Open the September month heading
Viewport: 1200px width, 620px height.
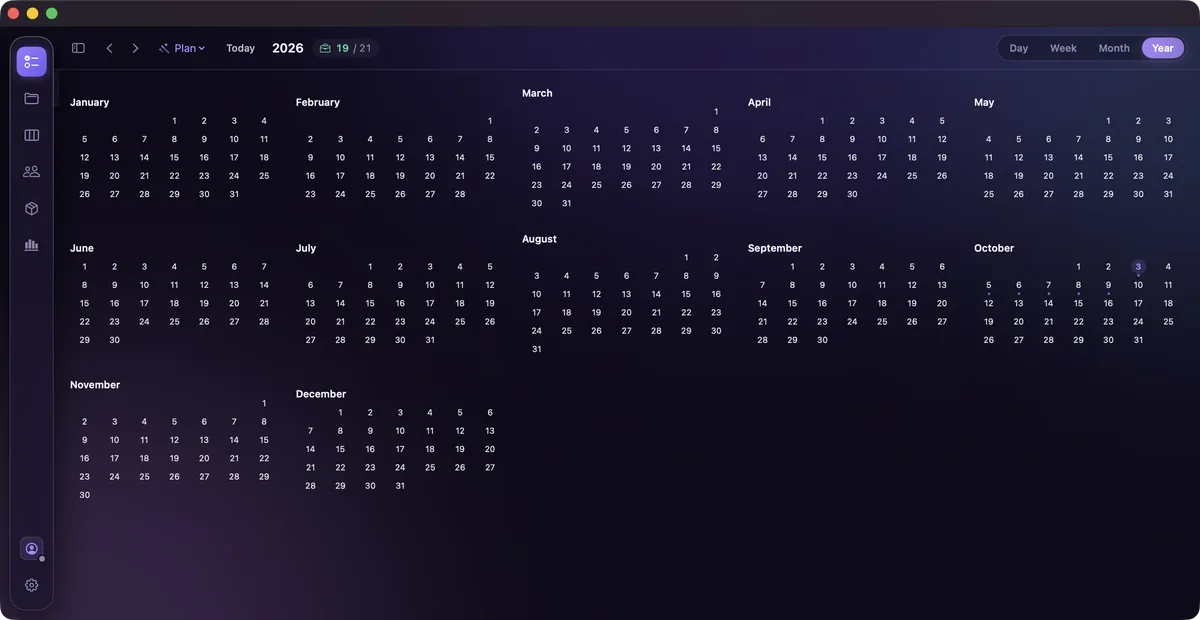click(775, 248)
